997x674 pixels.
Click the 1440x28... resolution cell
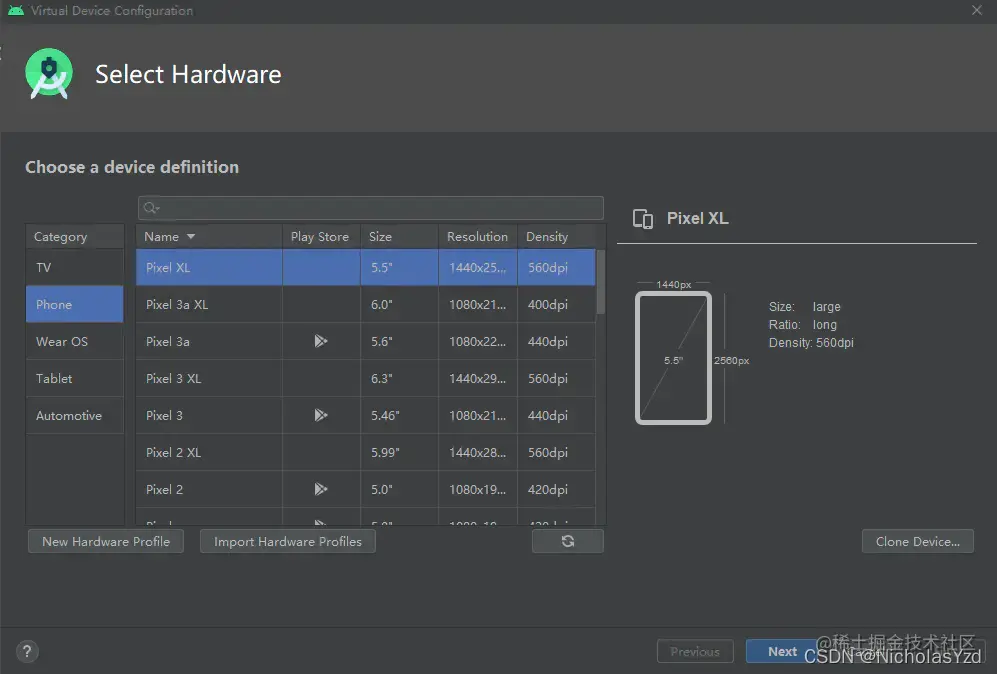point(478,452)
